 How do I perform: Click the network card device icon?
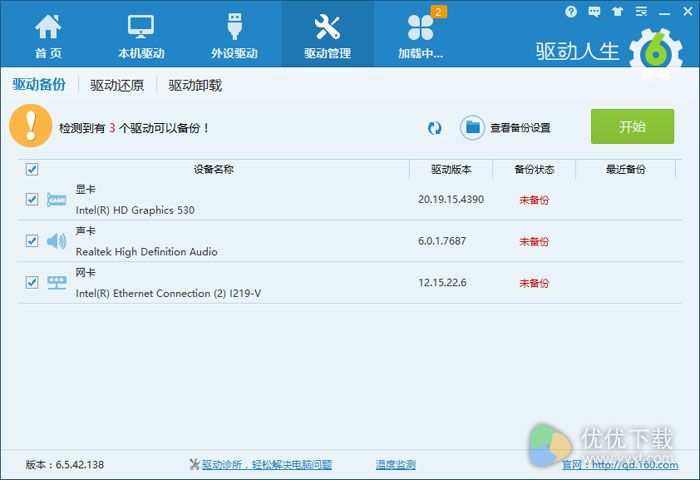[57, 282]
